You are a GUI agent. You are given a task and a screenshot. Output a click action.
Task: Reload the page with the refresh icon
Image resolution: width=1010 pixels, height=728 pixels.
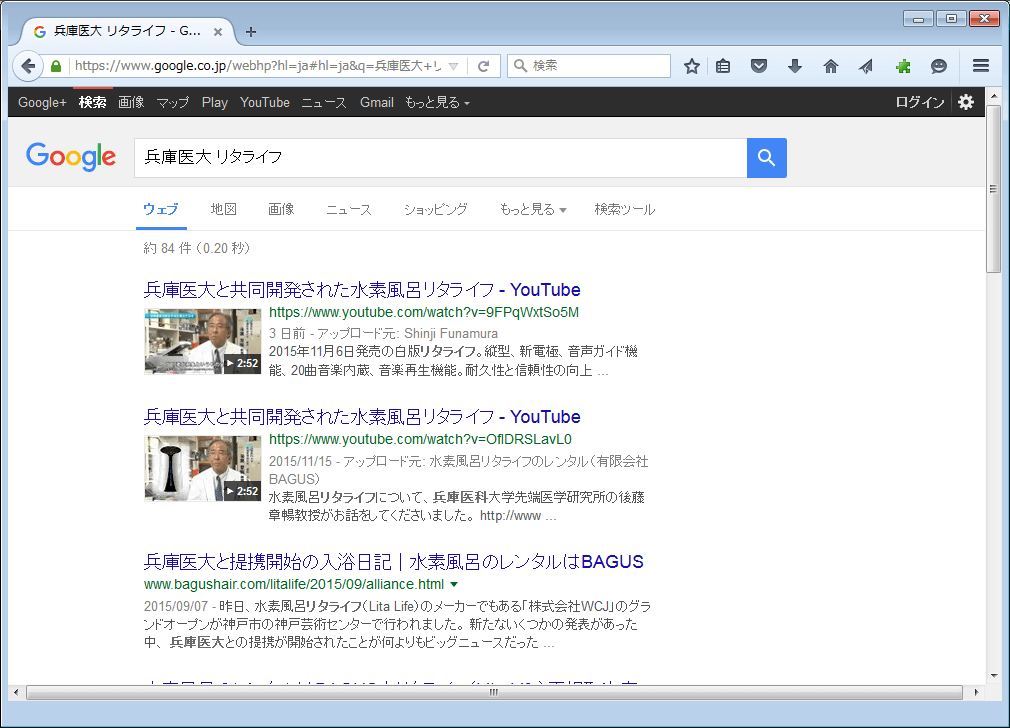[x=484, y=66]
